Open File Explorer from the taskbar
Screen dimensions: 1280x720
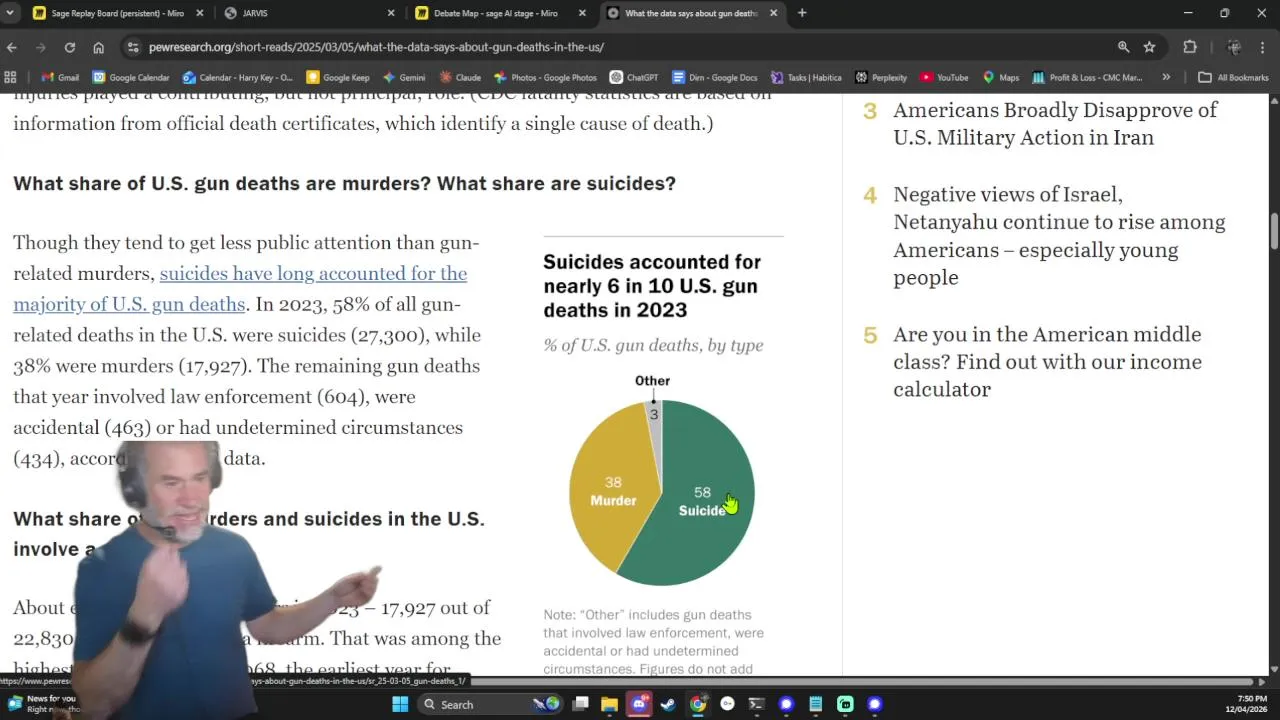click(609, 704)
